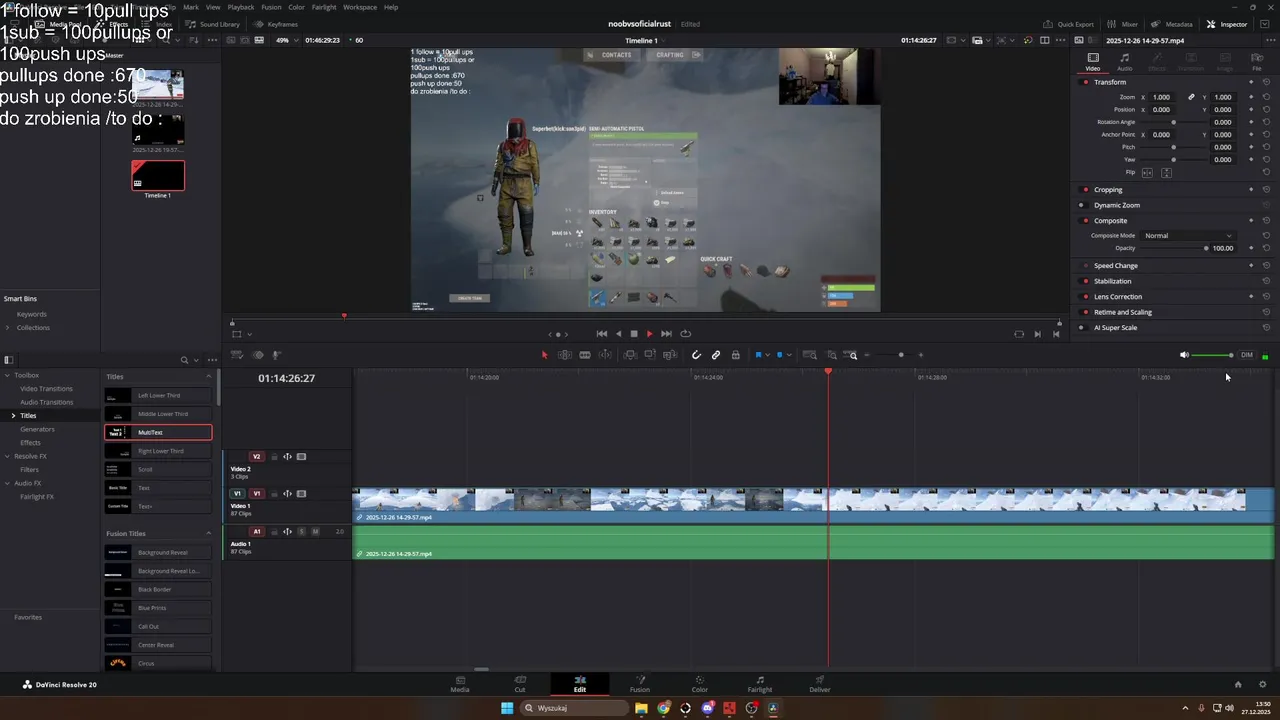Go to the Deliver page

click(820, 684)
